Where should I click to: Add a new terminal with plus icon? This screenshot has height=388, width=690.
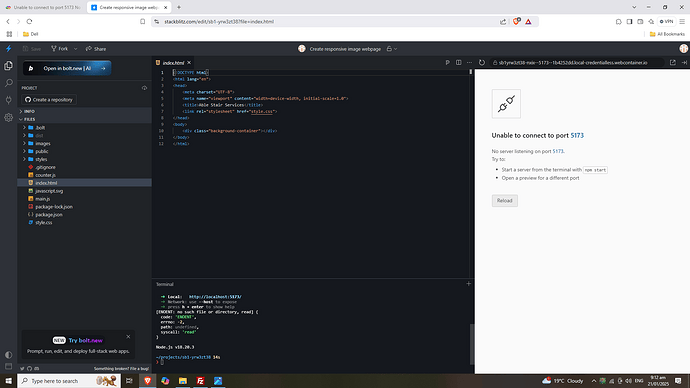pos(468,284)
